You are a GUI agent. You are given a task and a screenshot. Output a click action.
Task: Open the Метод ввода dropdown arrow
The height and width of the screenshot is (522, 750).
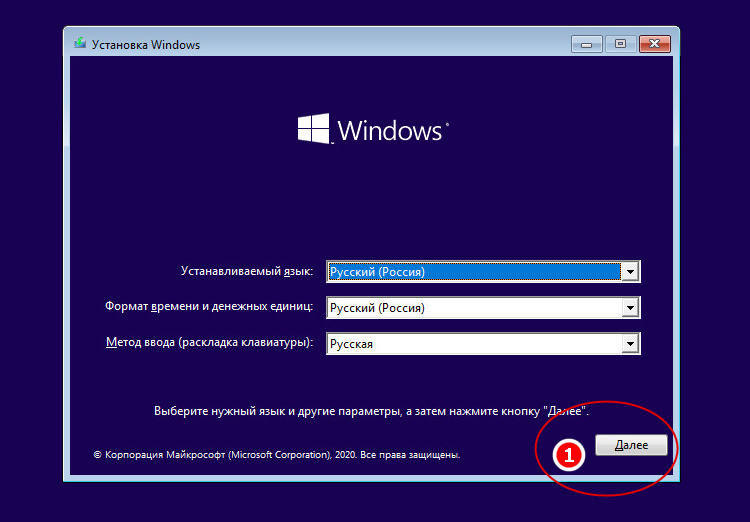tap(630, 344)
